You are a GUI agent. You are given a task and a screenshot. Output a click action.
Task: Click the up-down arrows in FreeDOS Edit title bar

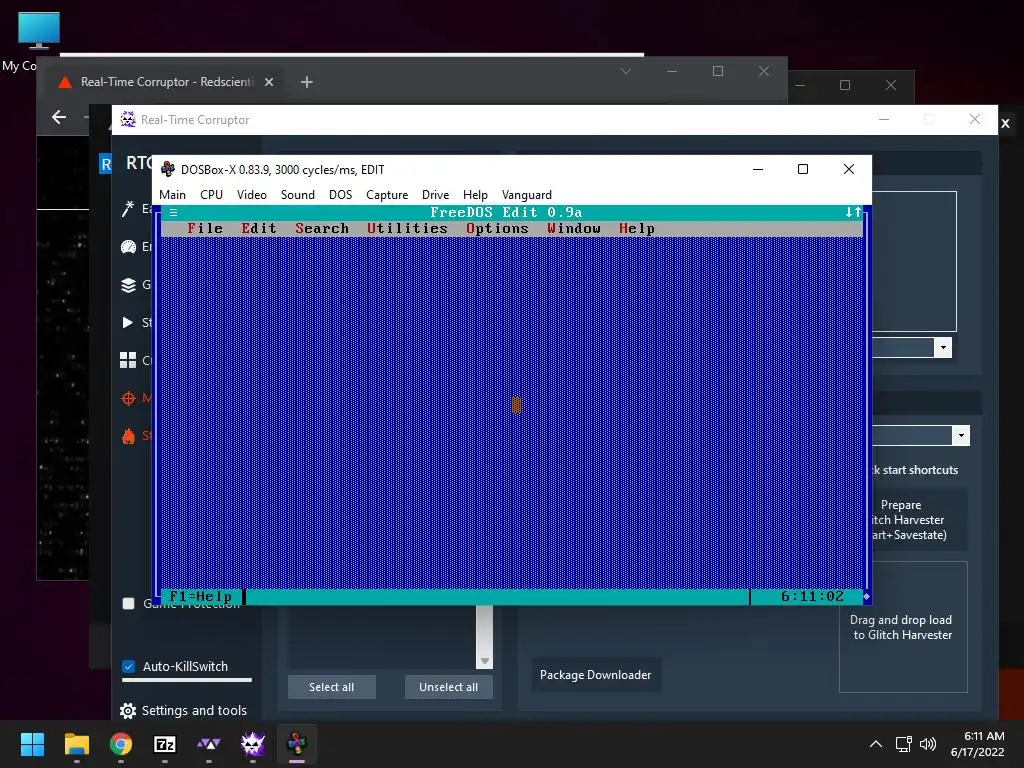(x=853, y=212)
